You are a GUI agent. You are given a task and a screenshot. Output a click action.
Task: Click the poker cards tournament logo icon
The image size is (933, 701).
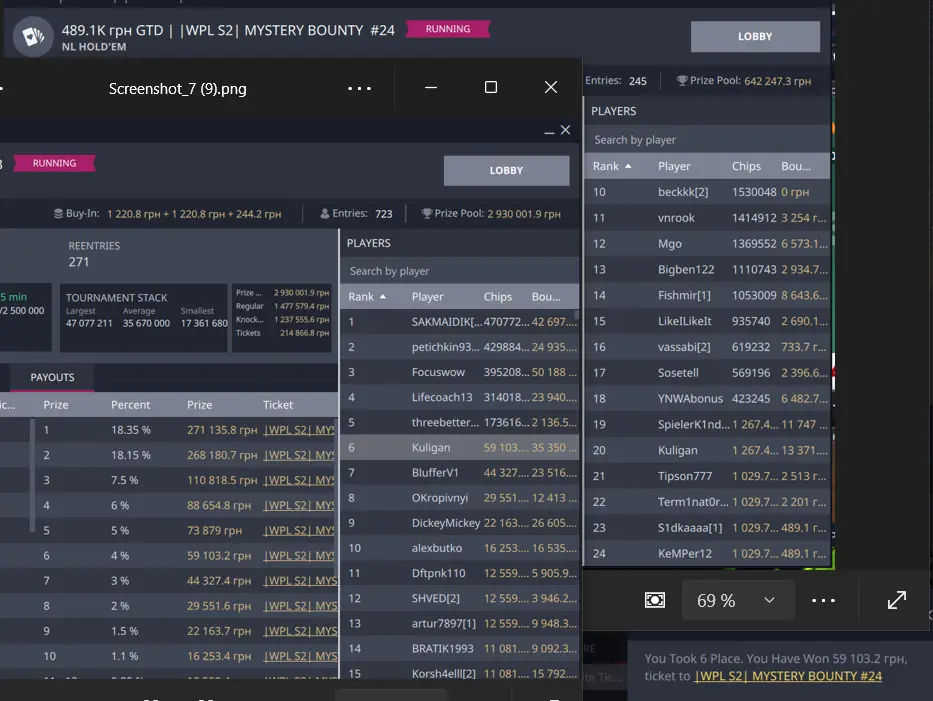33,37
